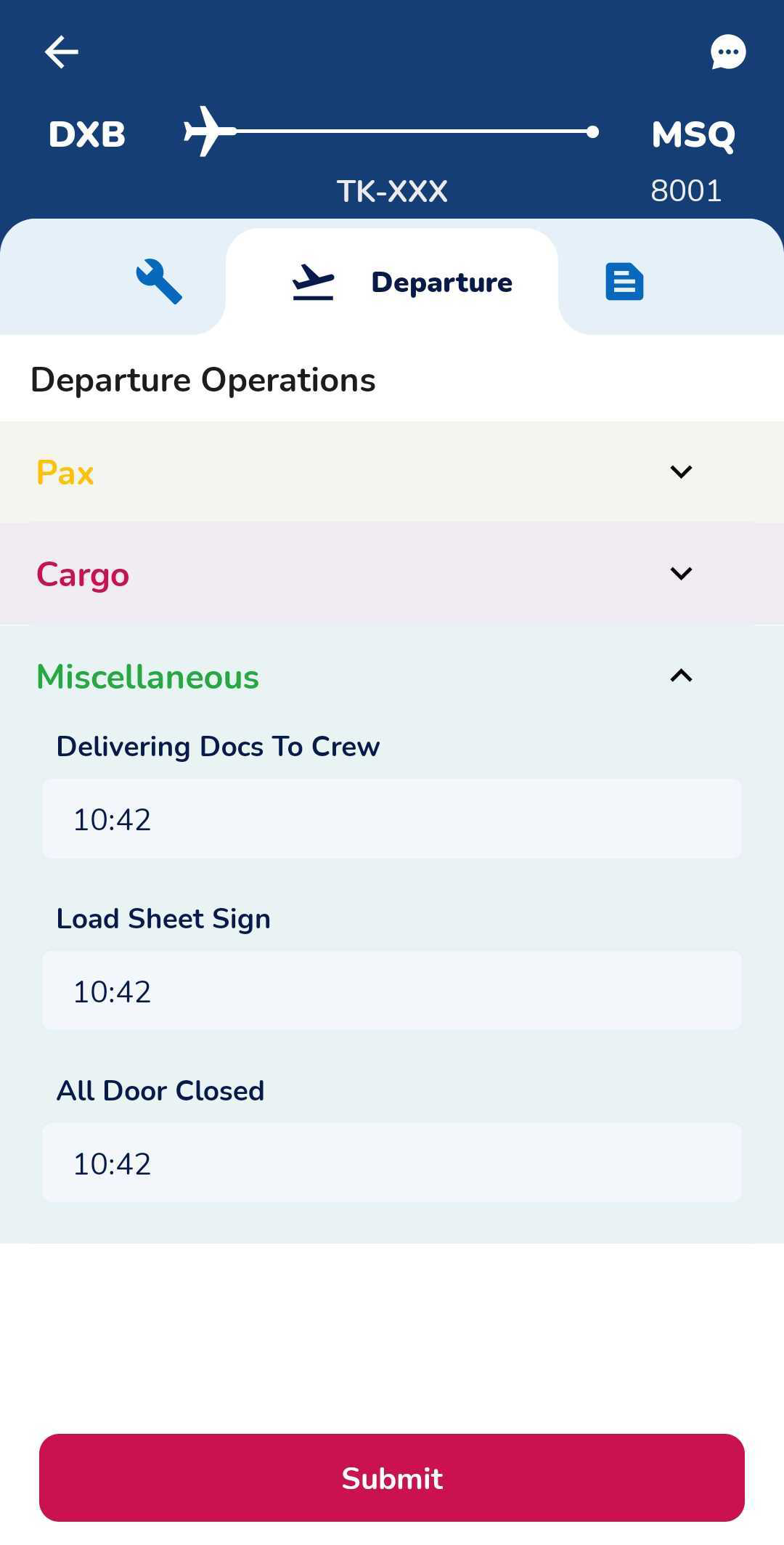Tap the DXB origin airport code
Image resolution: width=784 pixels, height=1545 pixels.
click(x=87, y=134)
